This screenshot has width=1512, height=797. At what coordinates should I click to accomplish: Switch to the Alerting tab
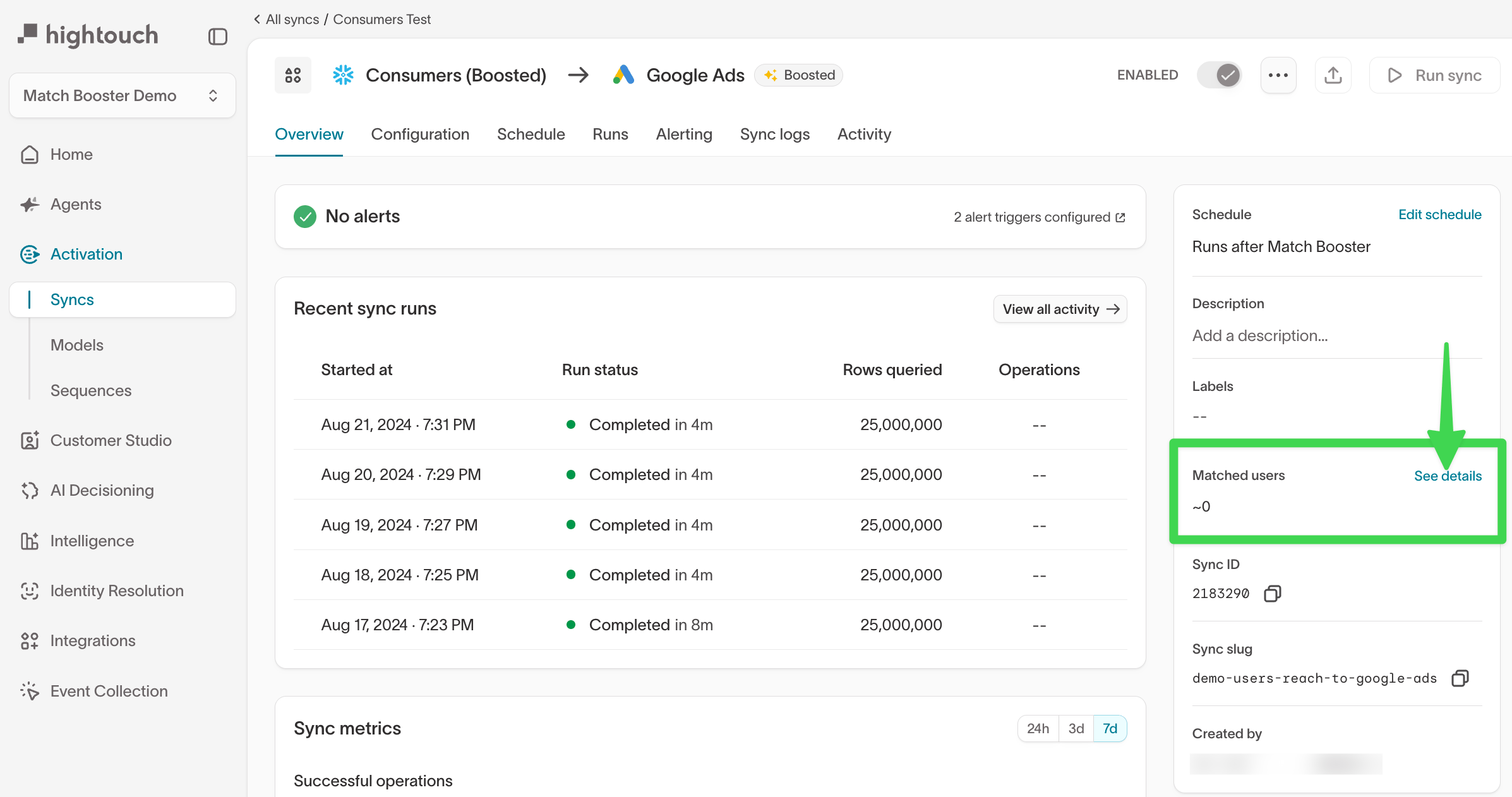684,134
